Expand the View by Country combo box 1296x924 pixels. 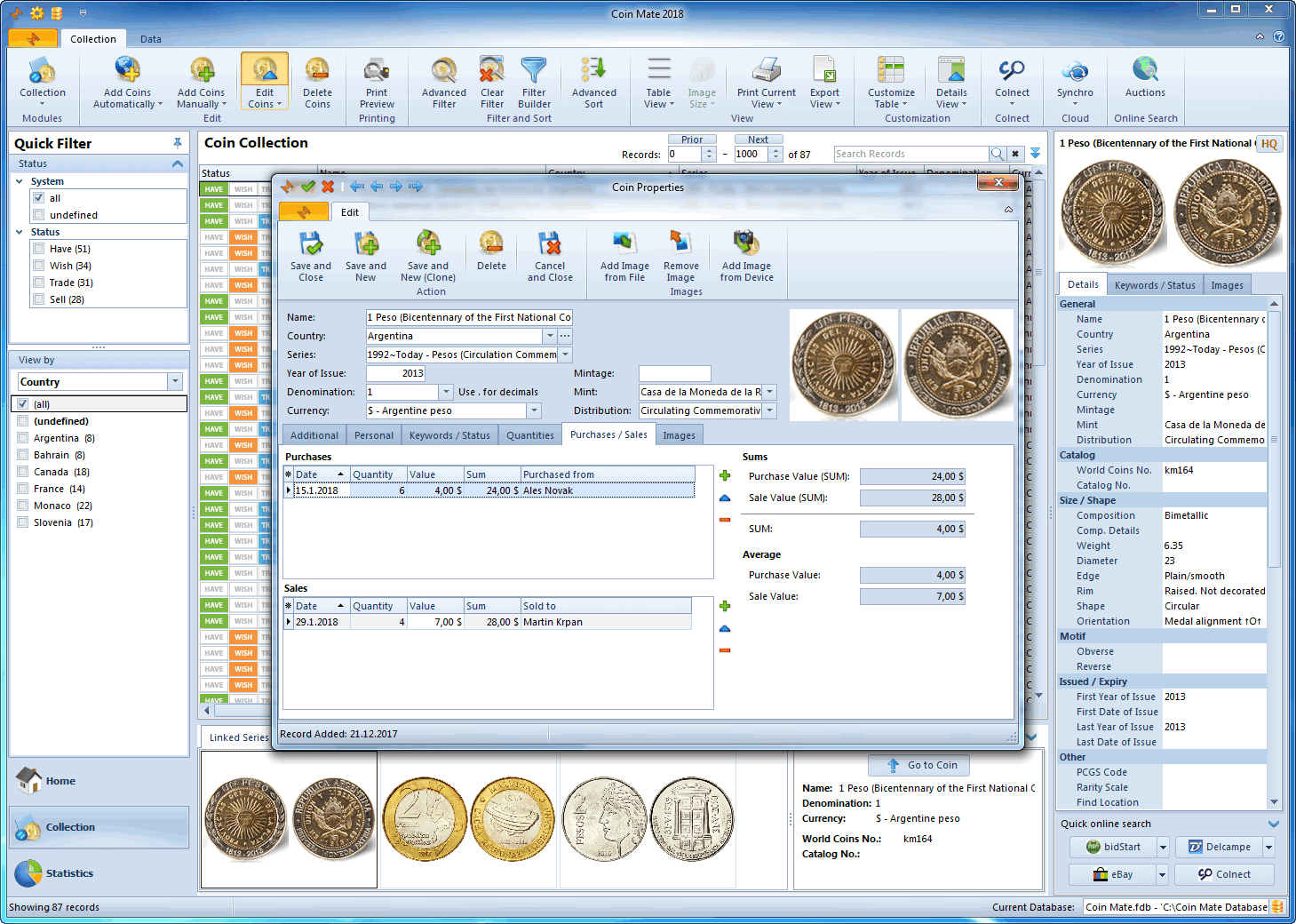[175, 382]
